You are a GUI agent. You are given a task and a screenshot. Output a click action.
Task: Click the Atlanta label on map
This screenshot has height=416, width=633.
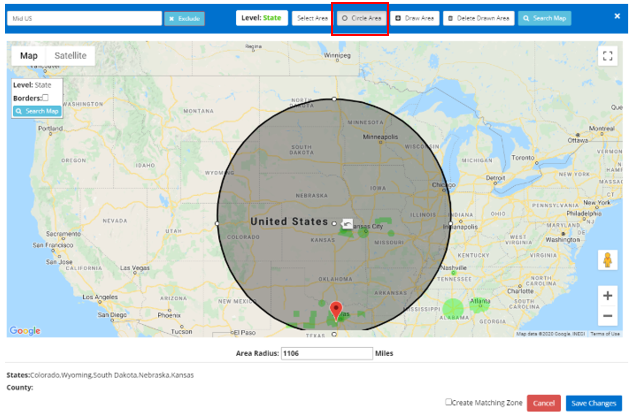point(480,301)
